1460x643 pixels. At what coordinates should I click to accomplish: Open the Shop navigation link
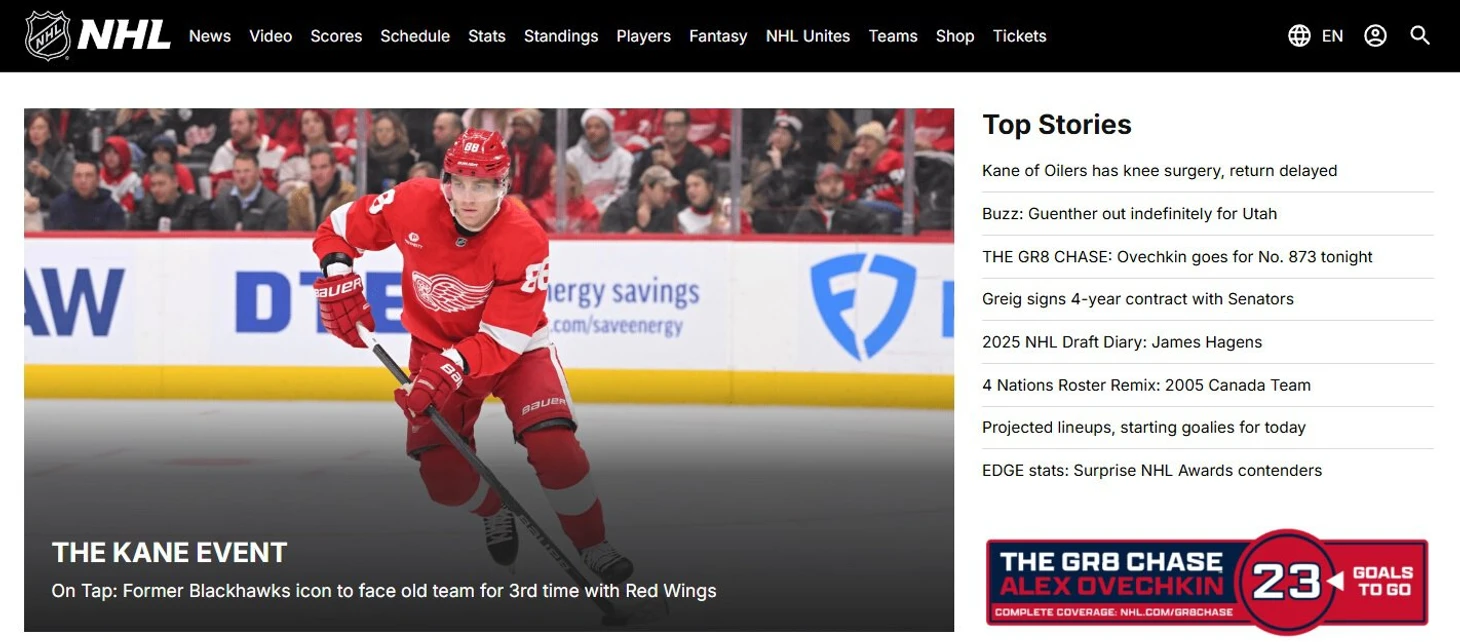coord(955,36)
